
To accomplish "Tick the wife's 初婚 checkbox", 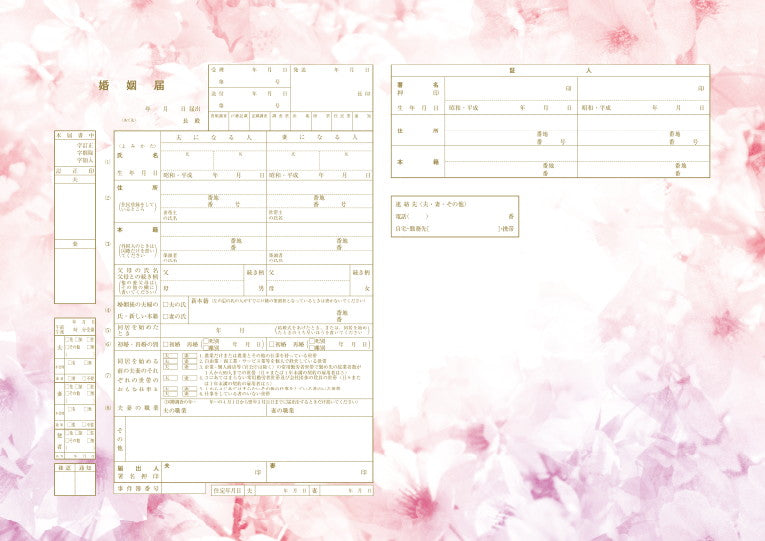I will [272, 343].
